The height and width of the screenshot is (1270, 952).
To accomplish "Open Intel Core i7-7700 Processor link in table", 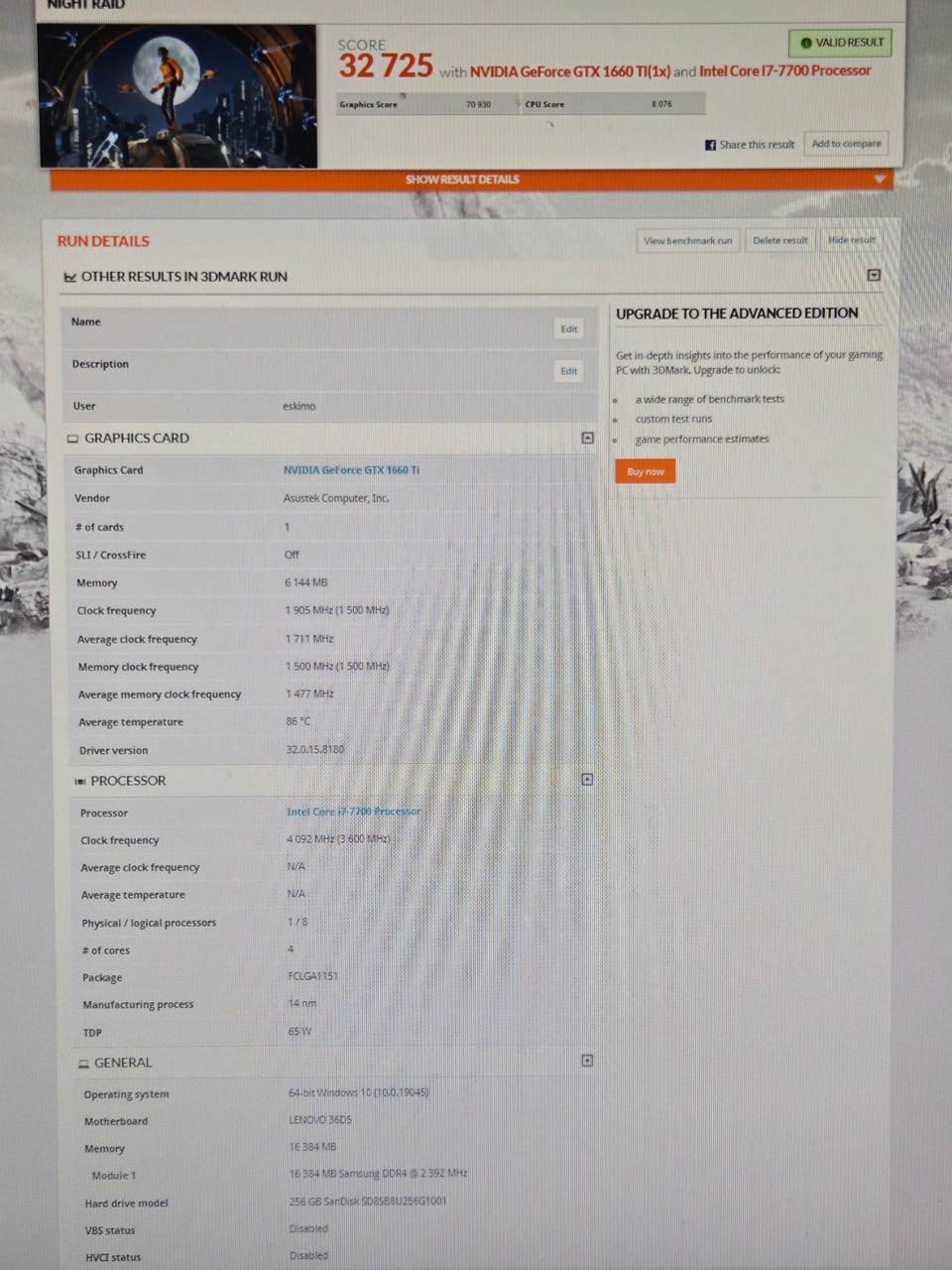I will coord(354,812).
